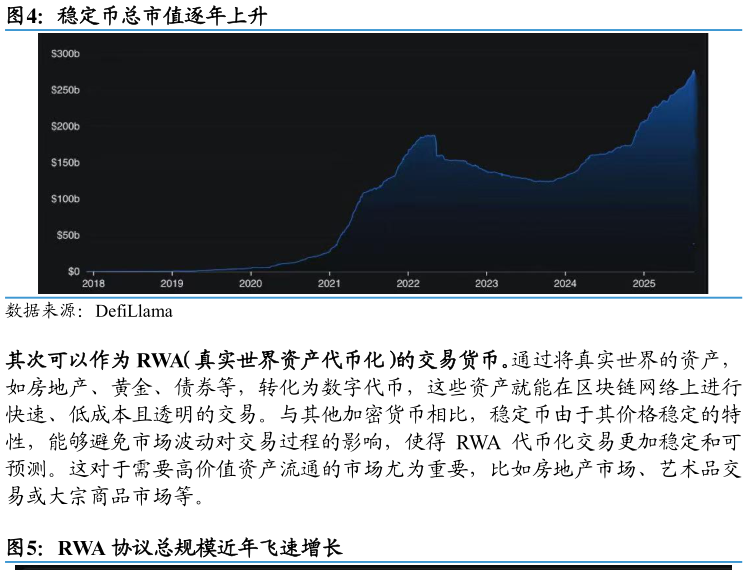Click the $100b label on the y-axis
This screenshot has height=575, width=748.
tap(65, 199)
